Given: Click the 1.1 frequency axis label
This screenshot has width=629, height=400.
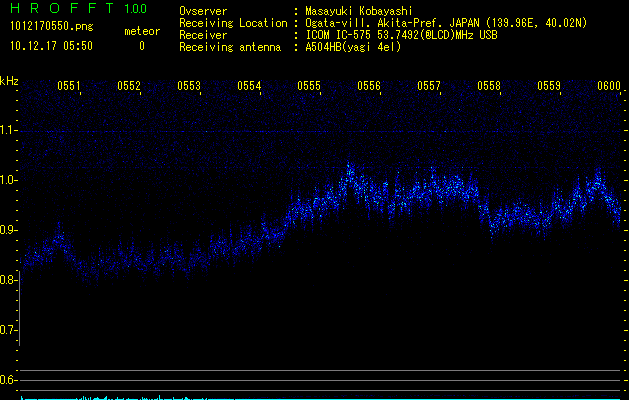Looking at the screenshot, I should coord(8,130).
